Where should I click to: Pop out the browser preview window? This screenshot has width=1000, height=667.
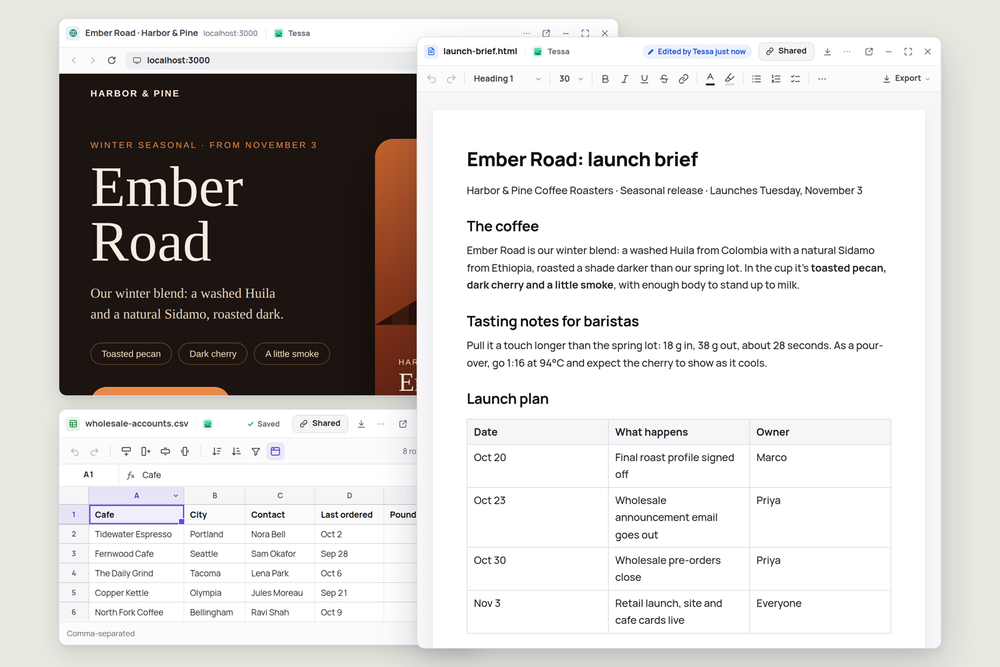[x=546, y=33]
